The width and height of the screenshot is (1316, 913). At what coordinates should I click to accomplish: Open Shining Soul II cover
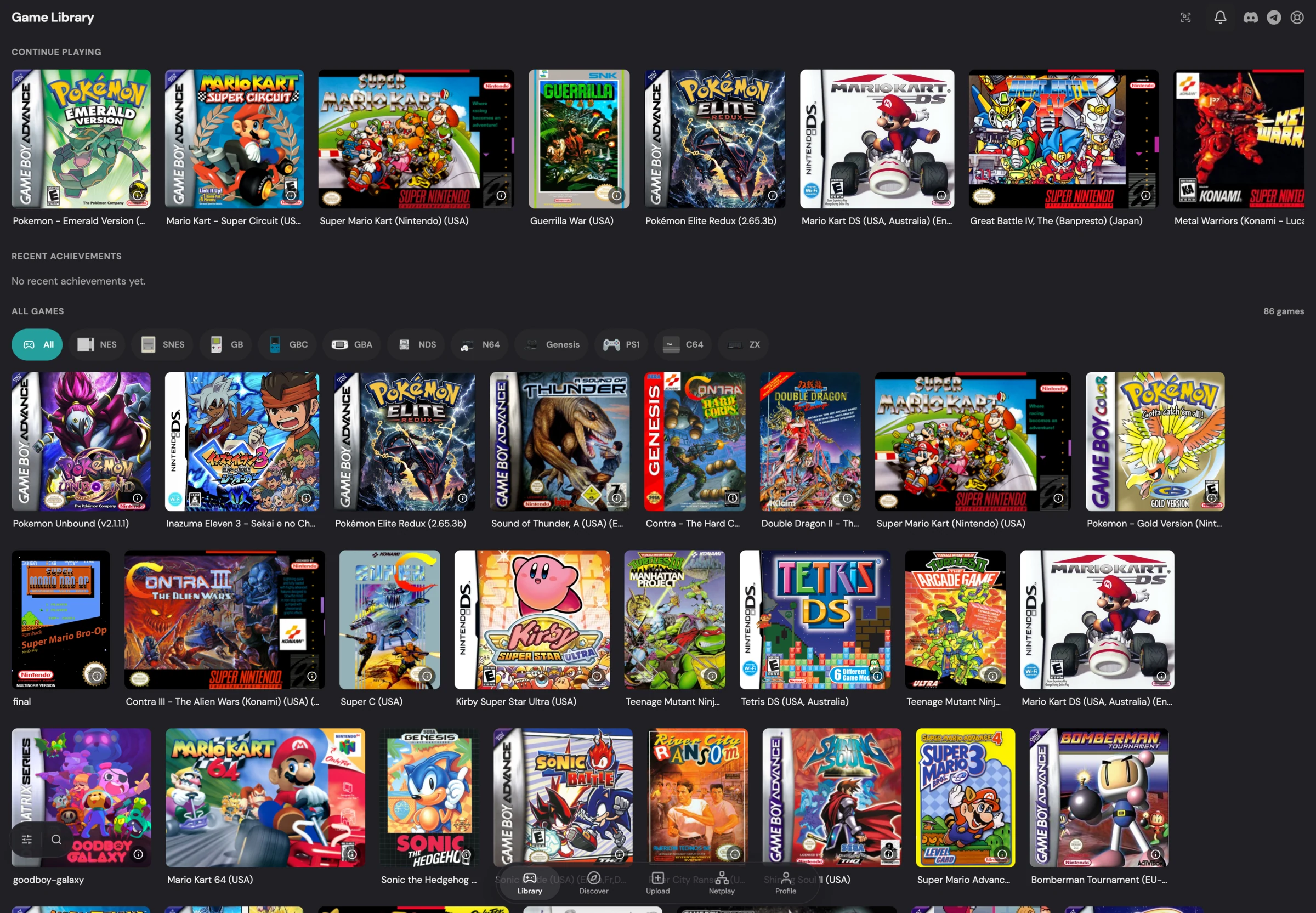[x=832, y=797]
